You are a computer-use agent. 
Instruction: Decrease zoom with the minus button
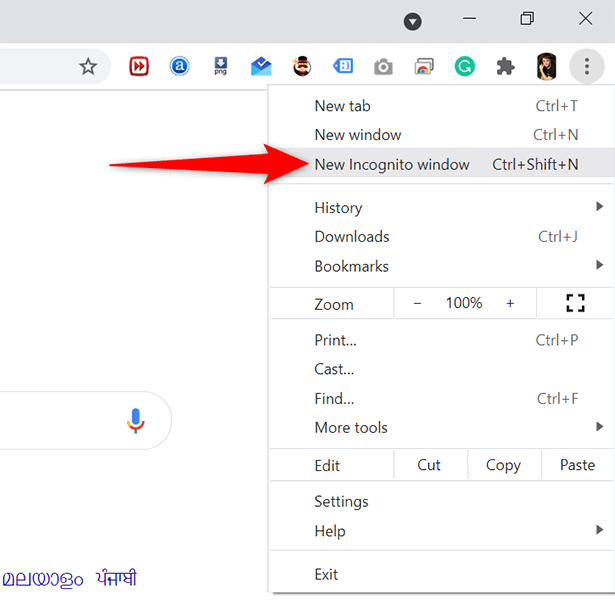click(417, 304)
